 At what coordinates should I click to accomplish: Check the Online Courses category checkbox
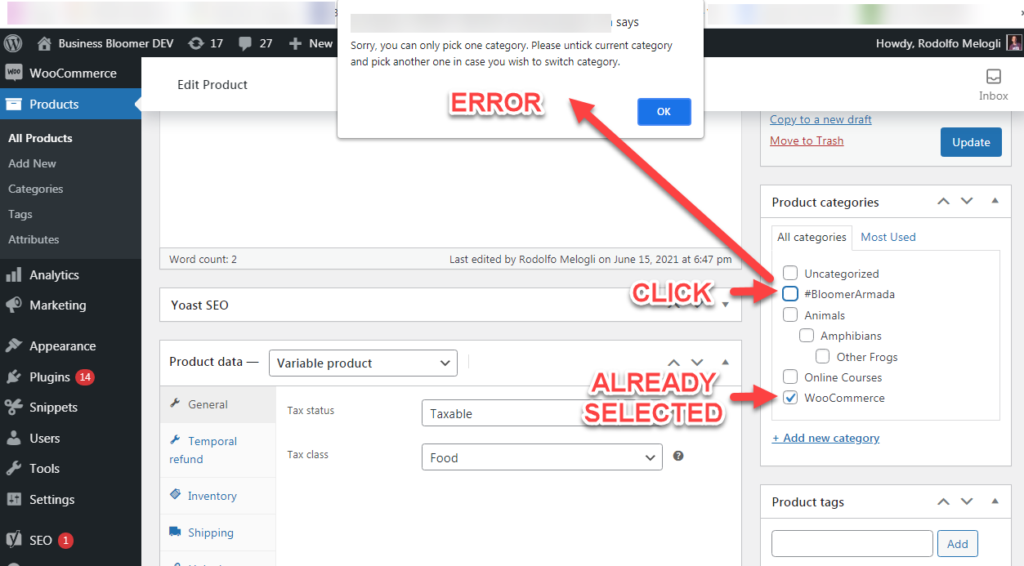click(790, 377)
